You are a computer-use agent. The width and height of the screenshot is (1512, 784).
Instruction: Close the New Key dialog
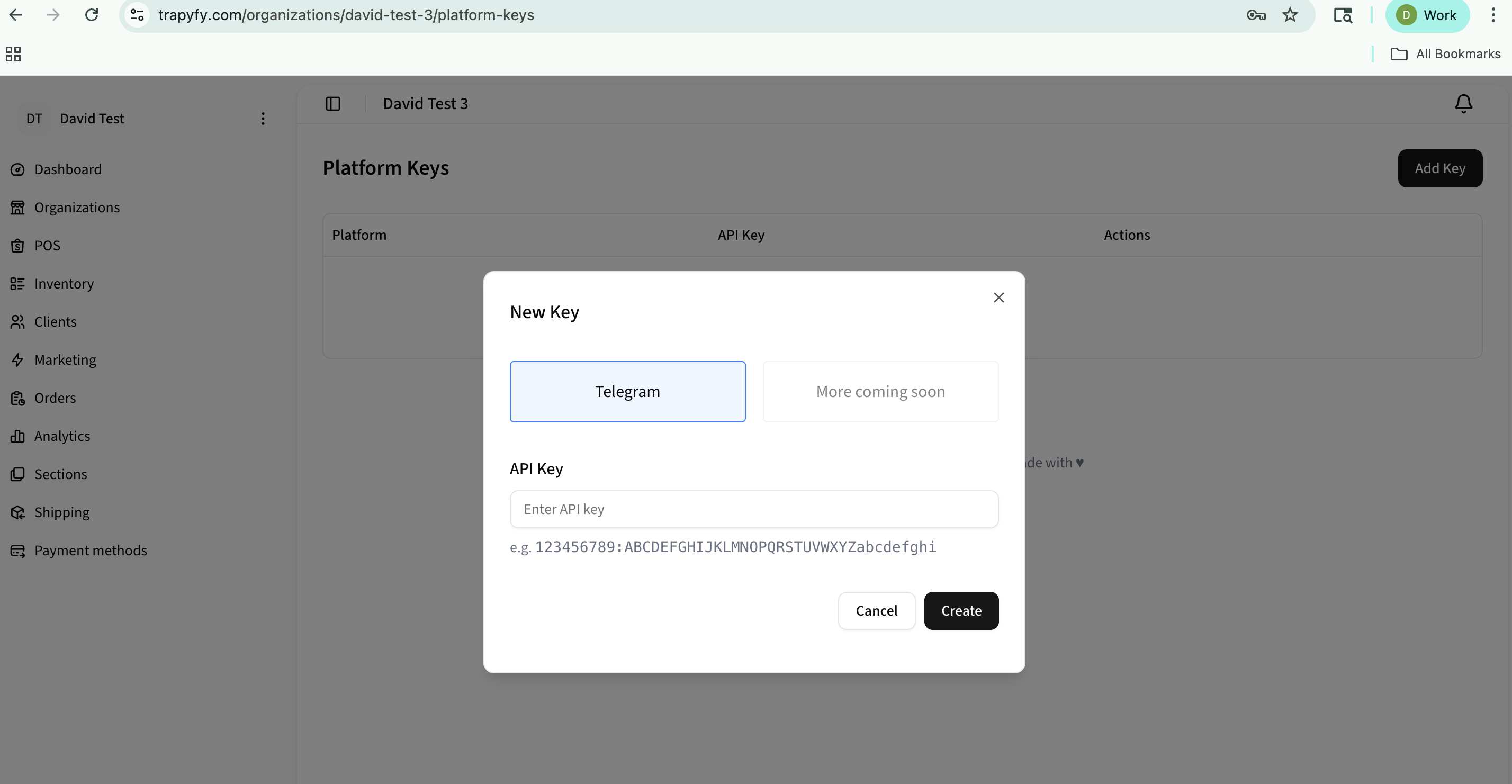998,298
